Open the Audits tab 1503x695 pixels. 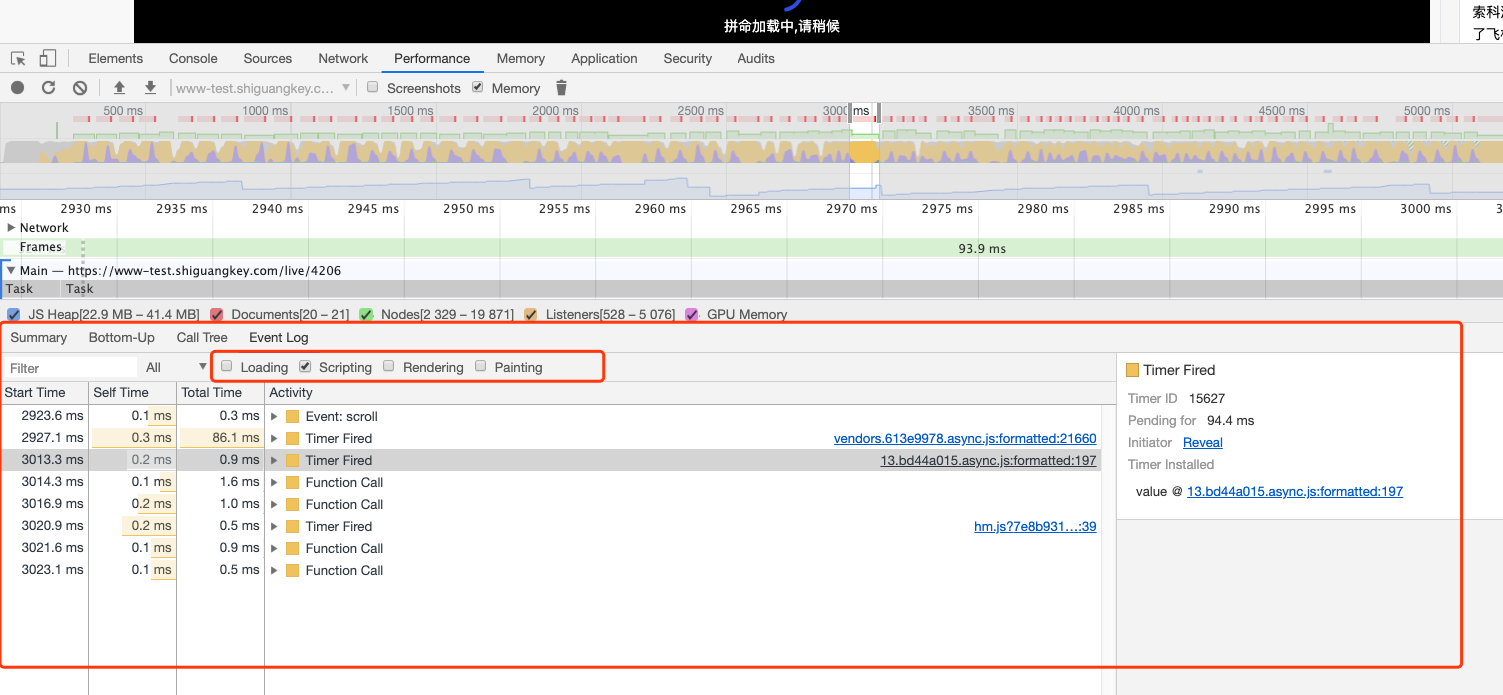click(x=756, y=58)
